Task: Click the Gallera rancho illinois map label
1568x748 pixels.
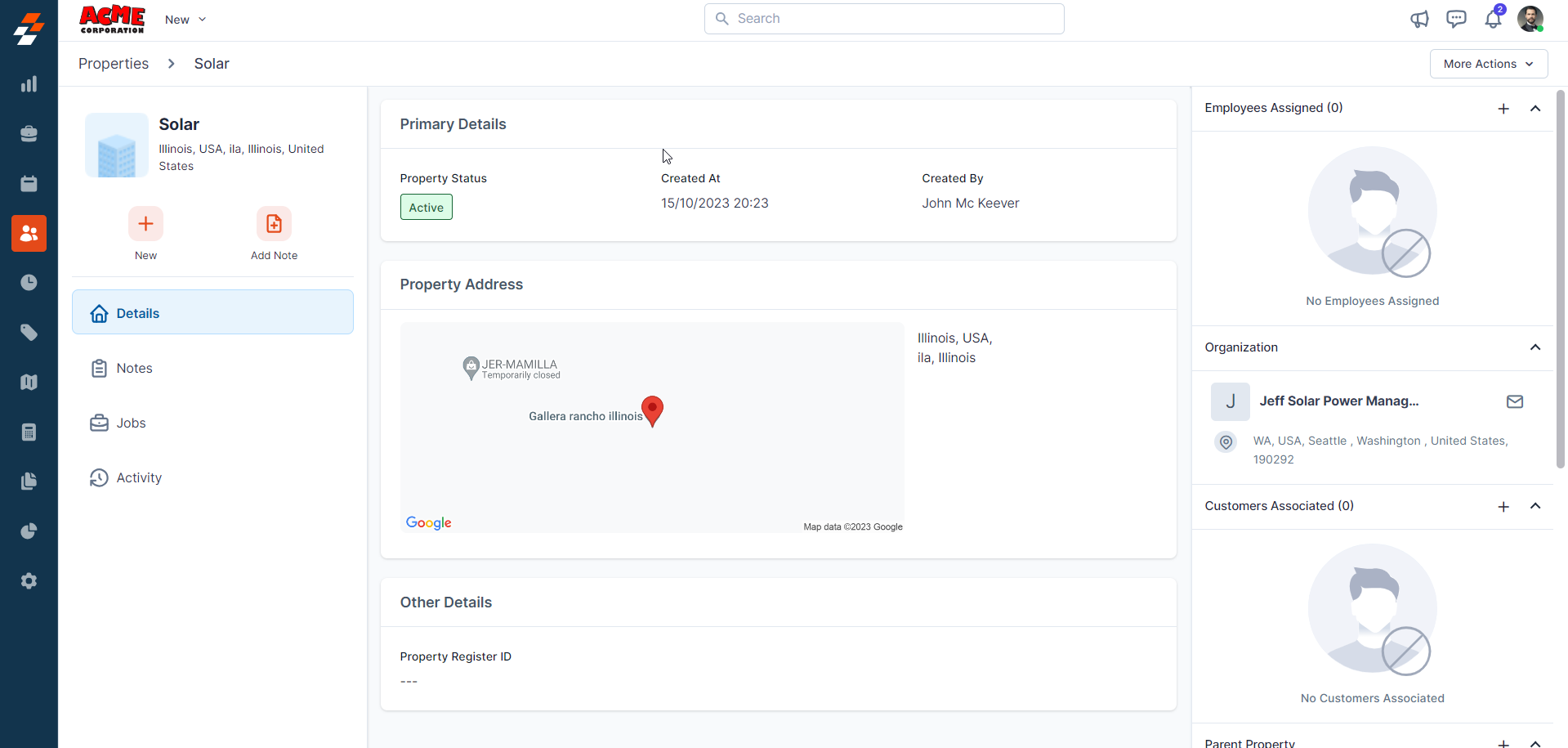Action: click(585, 416)
